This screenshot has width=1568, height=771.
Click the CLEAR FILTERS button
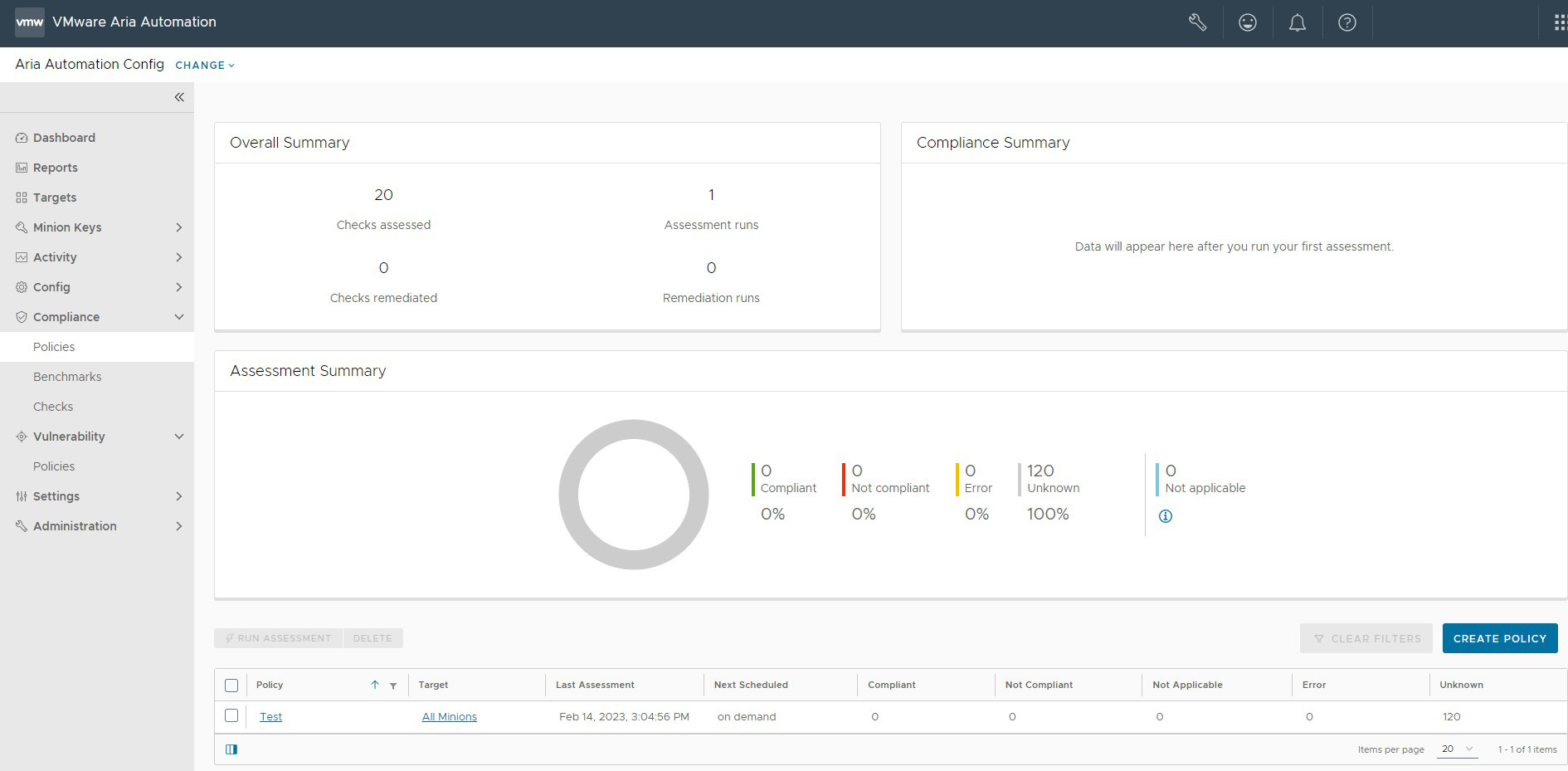coord(1366,638)
